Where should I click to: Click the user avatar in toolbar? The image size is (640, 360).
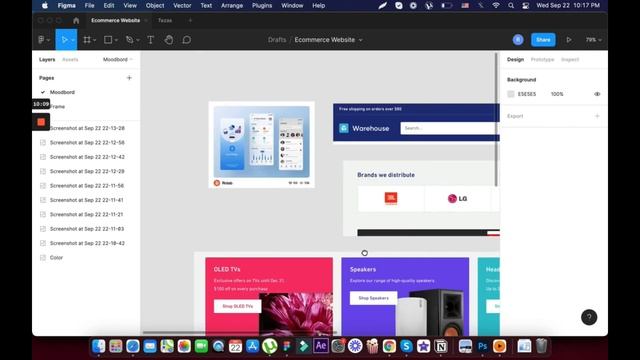pos(518,40)
